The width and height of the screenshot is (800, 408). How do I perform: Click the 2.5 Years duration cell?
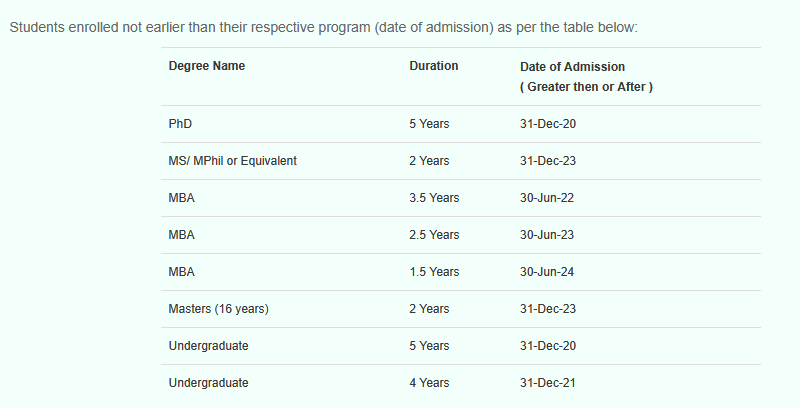(x=434, y=235)
